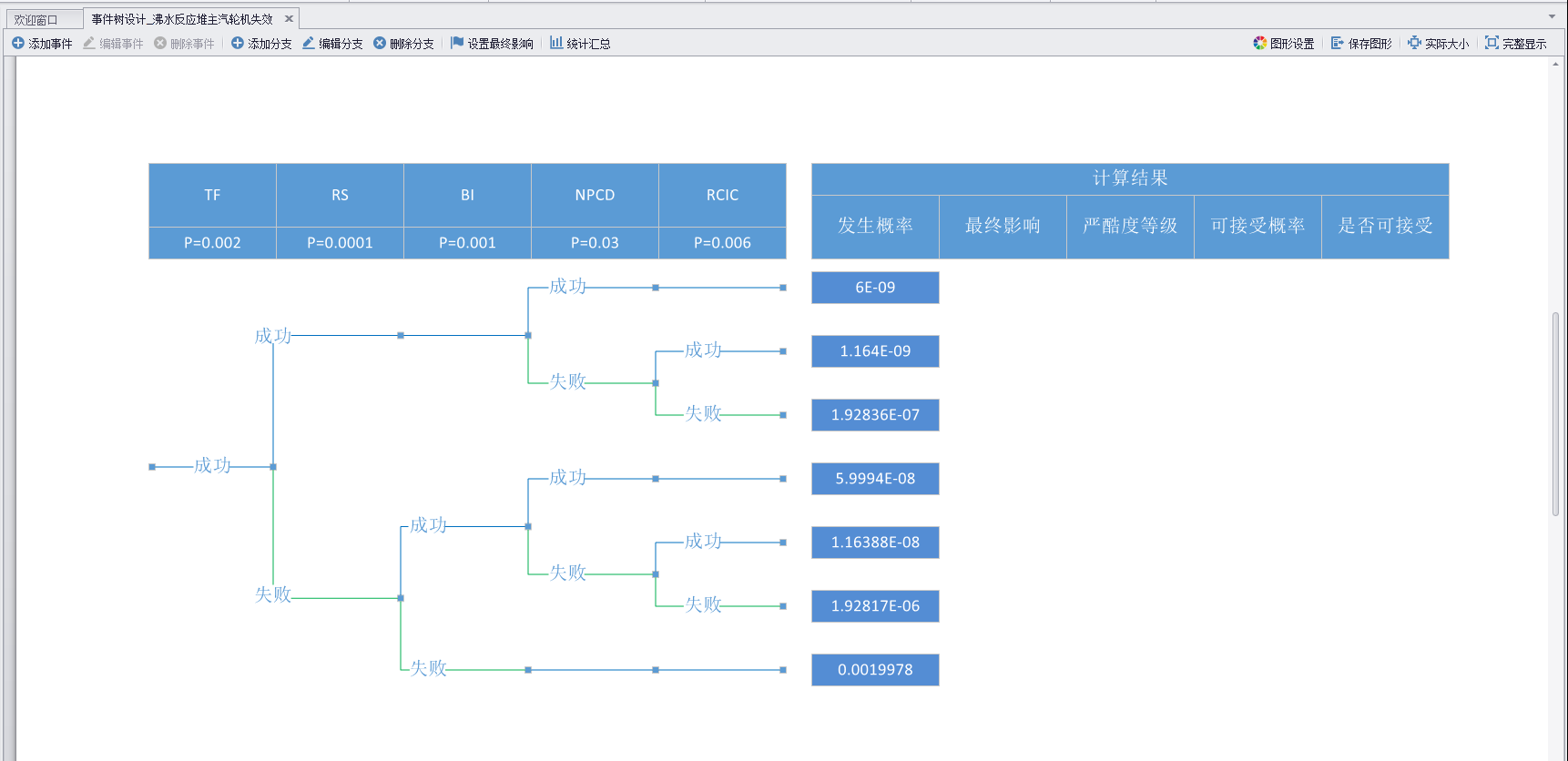The width and height of the screenshot is (1568, 761).
Task: Select the 1.92836E-07 result cell
Action: tap(875, 415)
